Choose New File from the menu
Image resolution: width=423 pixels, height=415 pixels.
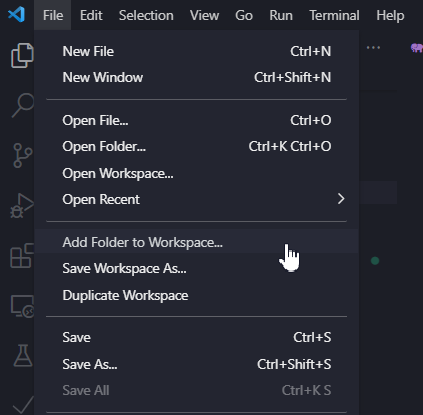(197, 51)
